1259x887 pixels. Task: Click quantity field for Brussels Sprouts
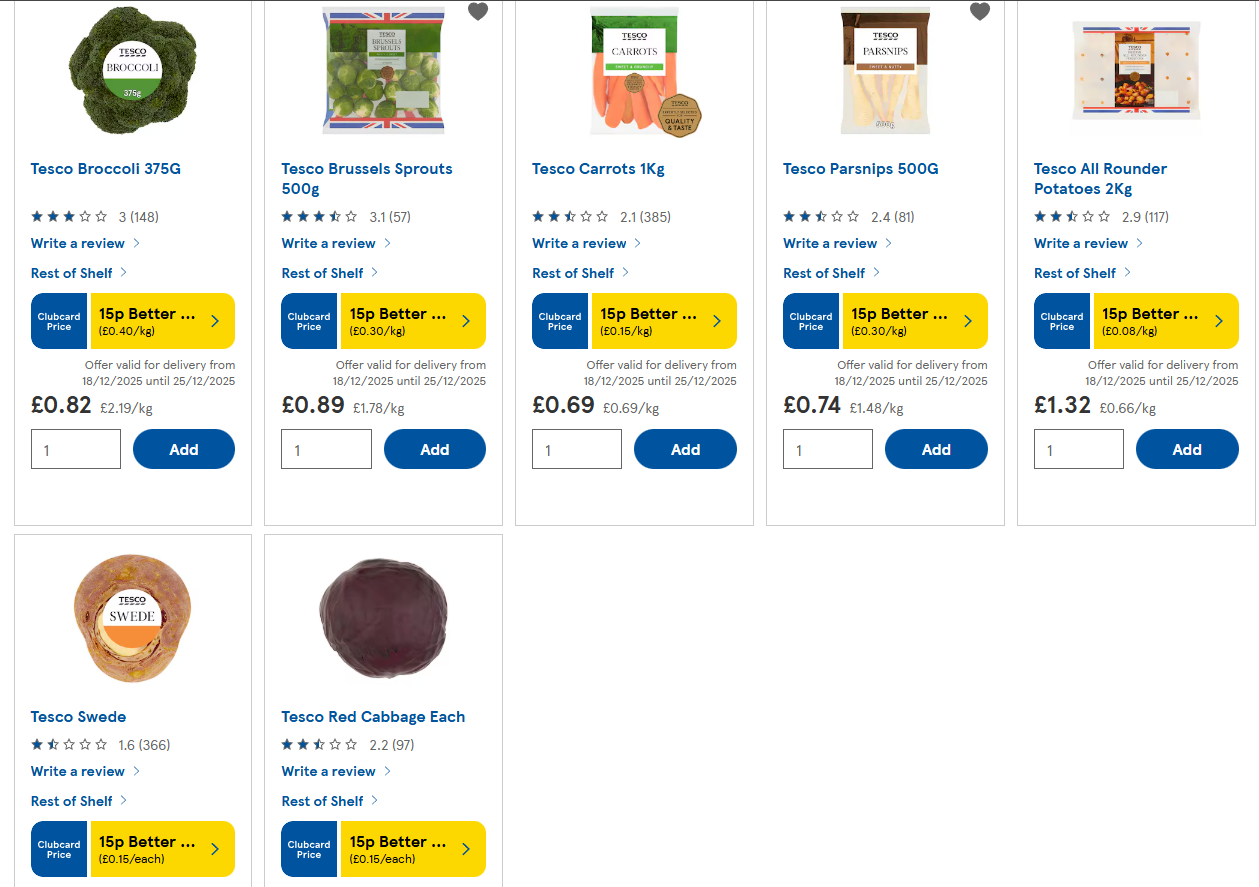click(x=326, y=450)
